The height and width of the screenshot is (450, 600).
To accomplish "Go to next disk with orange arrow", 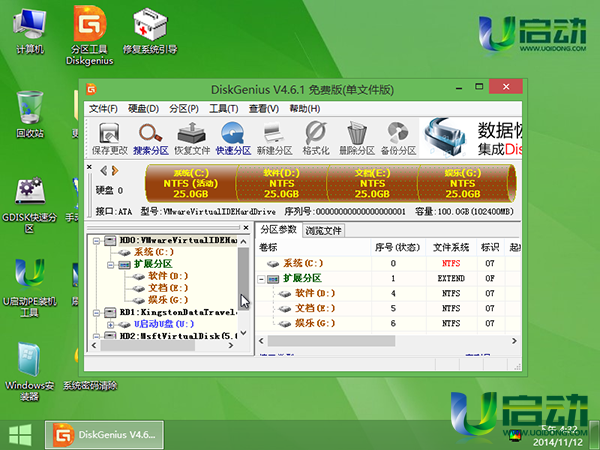I will [x=115, y=170].
